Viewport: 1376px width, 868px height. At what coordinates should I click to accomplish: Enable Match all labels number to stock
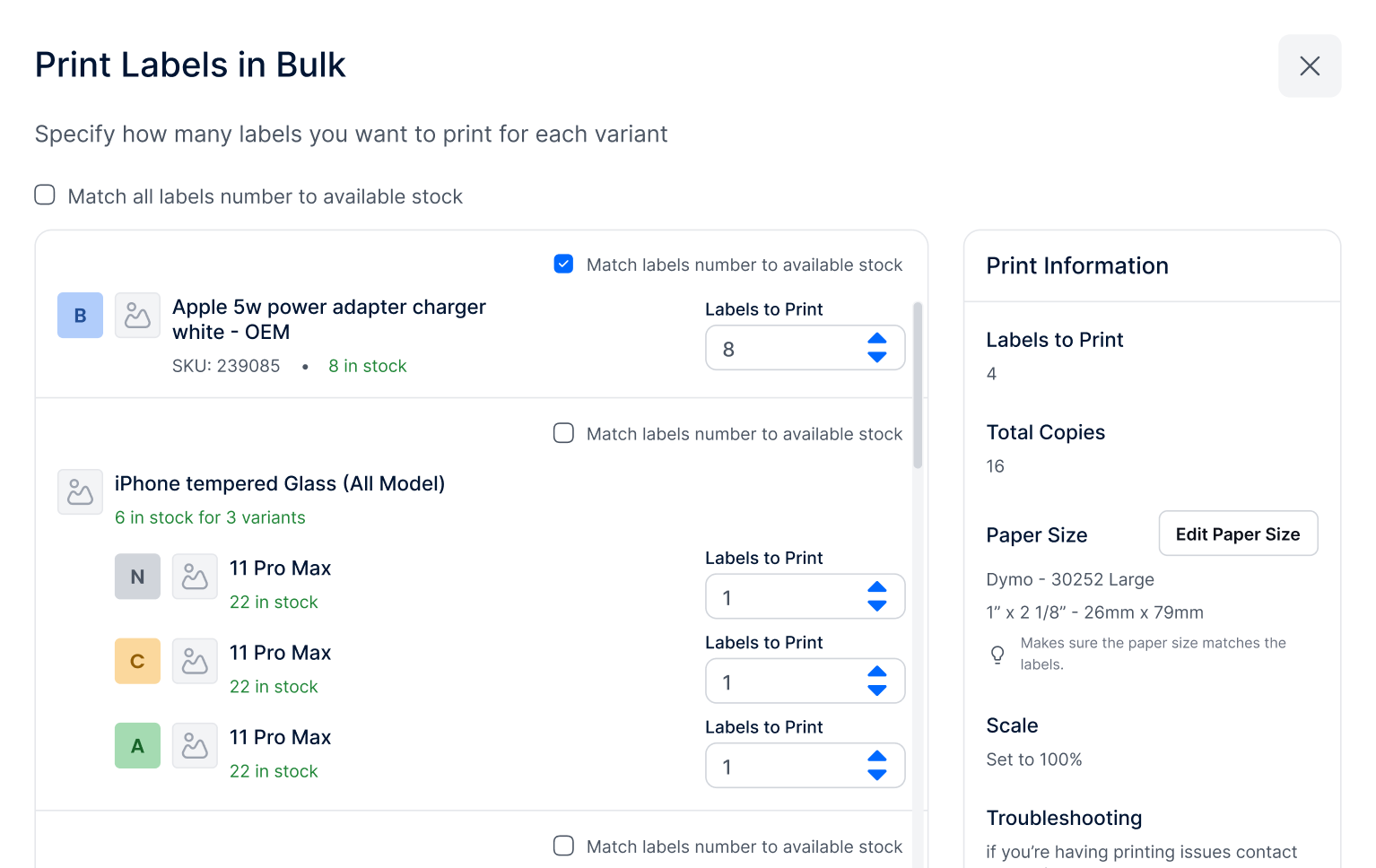pyautogui.click(x=45, y=195)
